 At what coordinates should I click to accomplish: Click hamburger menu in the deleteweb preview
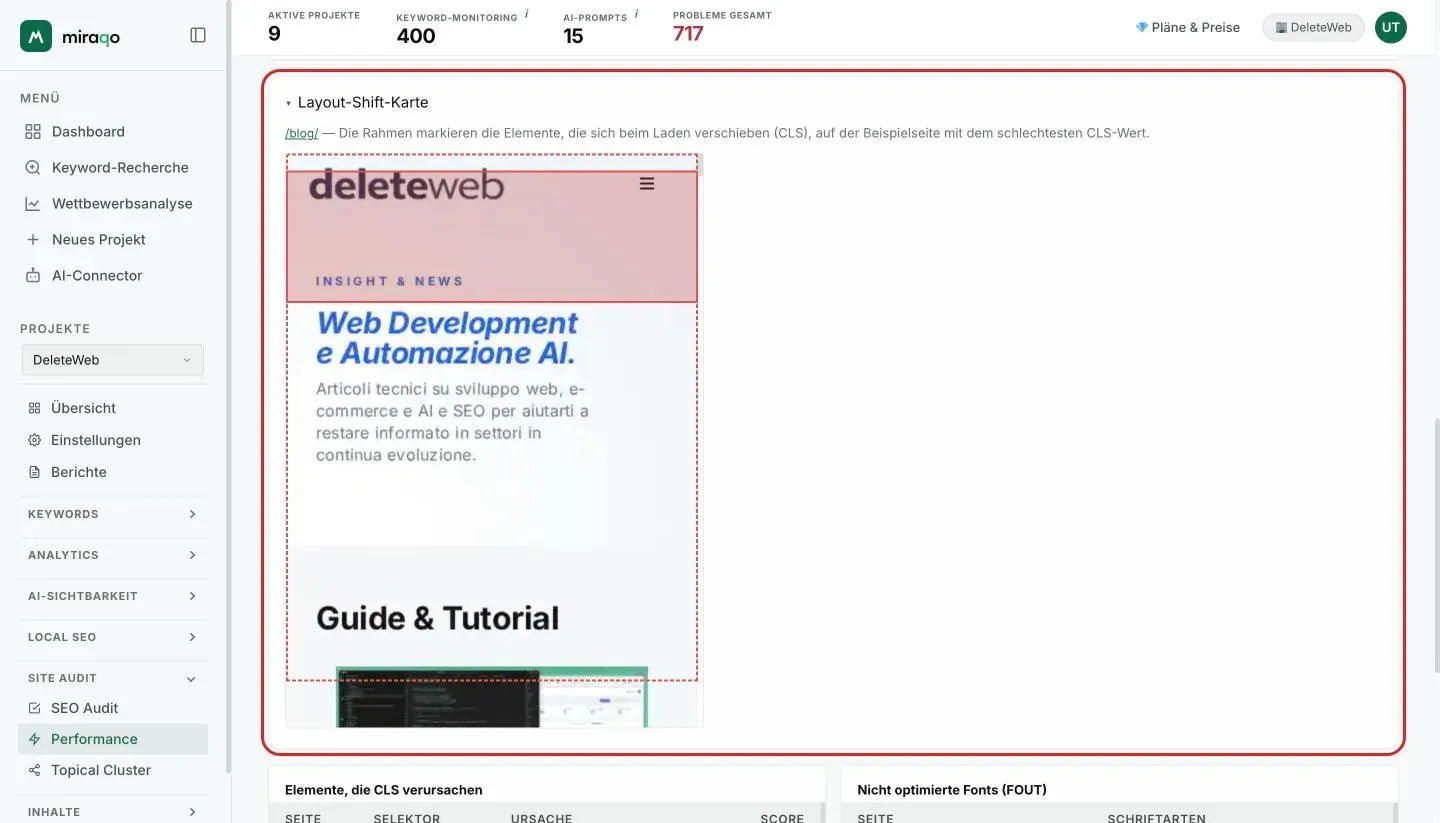(x=647, y=184)
